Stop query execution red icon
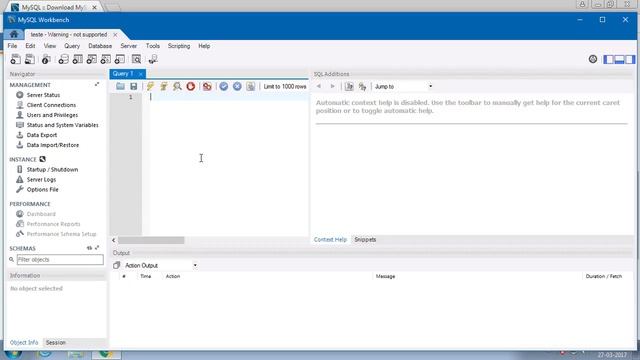The width and height of the screenshot is (640, 360). click(191, 86)
